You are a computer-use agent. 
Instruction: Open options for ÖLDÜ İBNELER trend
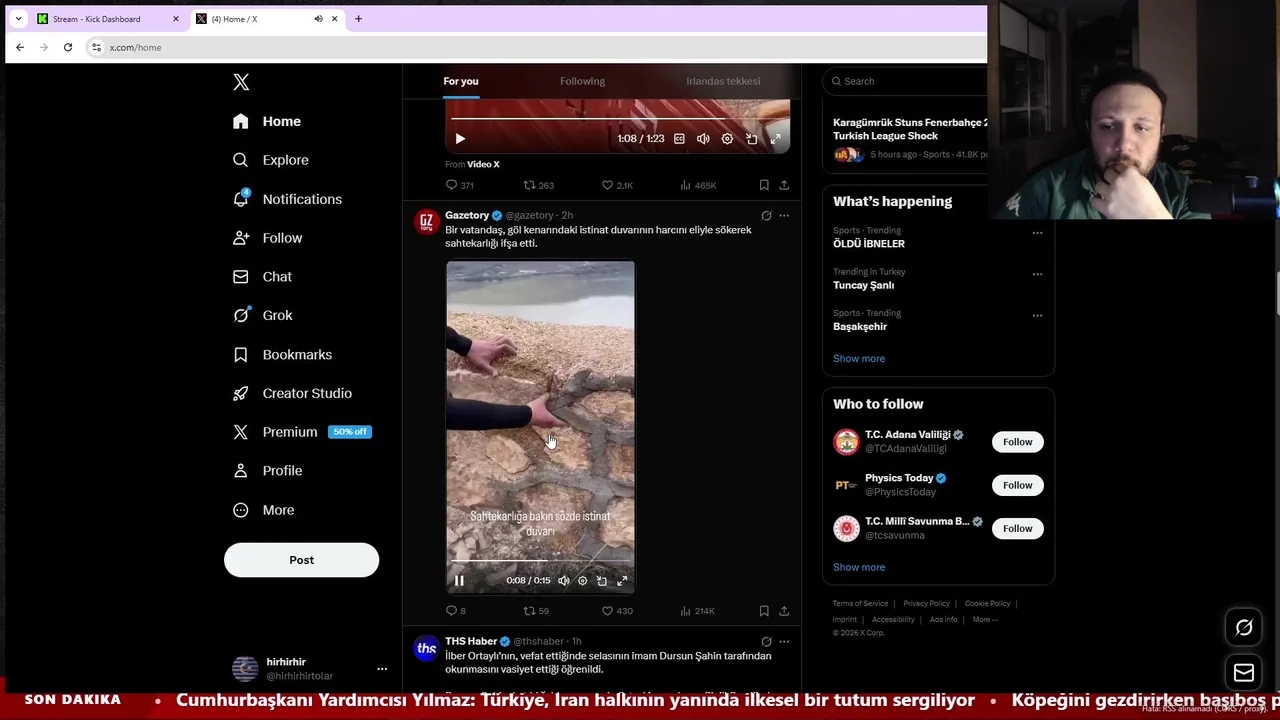pyautogui.click(x=1037, y=233)
